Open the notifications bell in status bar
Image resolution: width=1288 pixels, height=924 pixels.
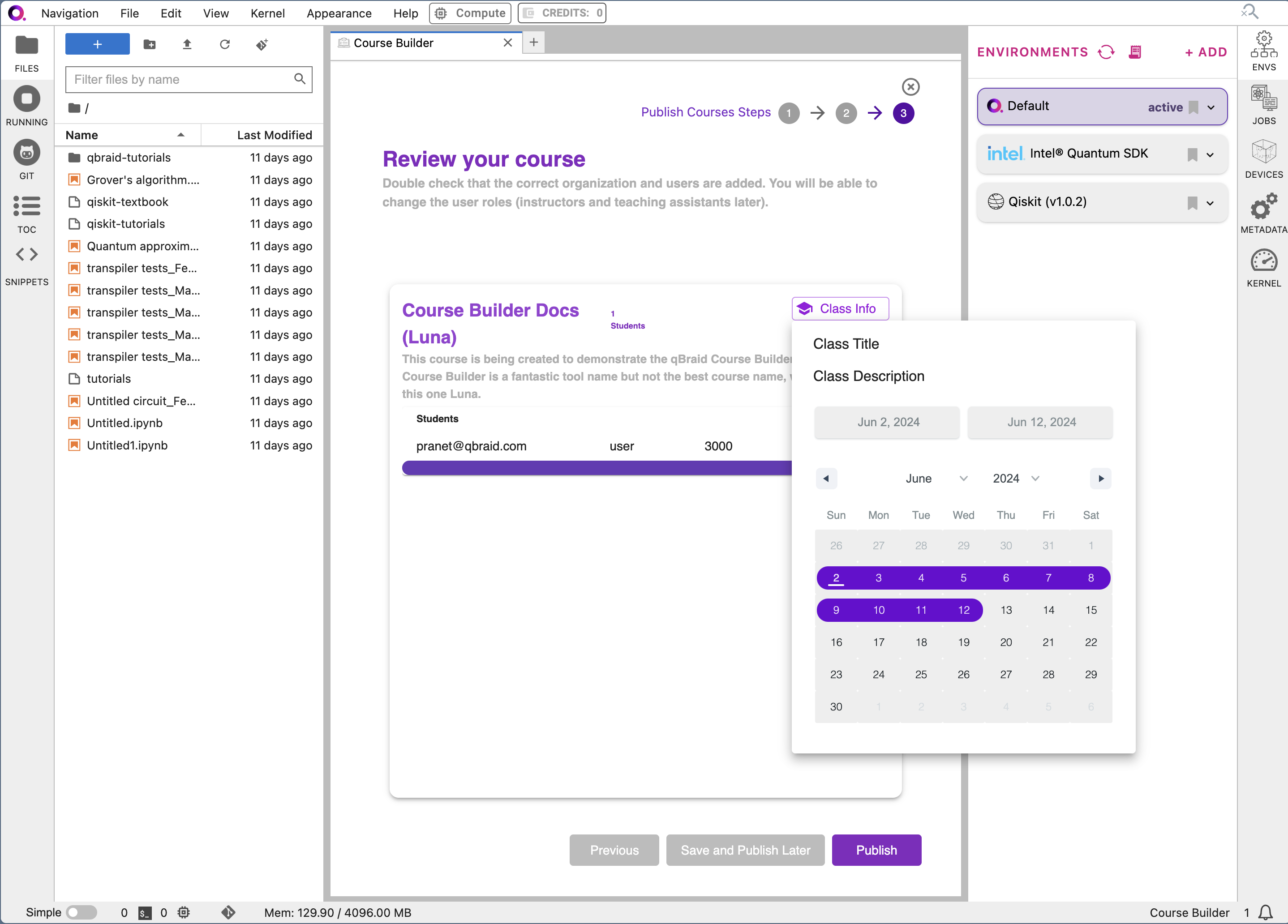pyautogui.click(x=1265, y=912)
